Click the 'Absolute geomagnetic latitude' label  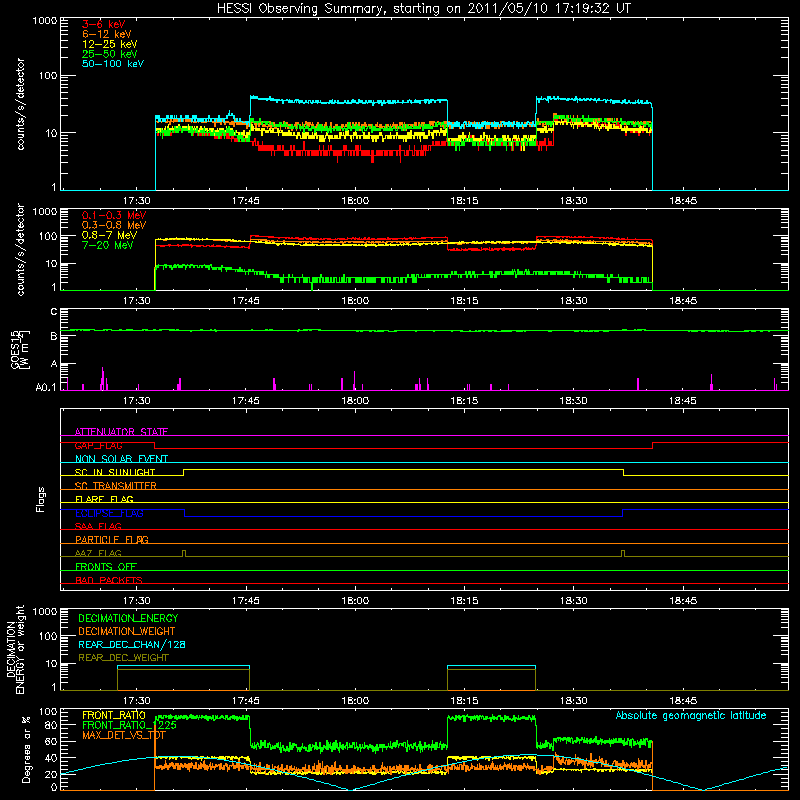coord(691,715)
